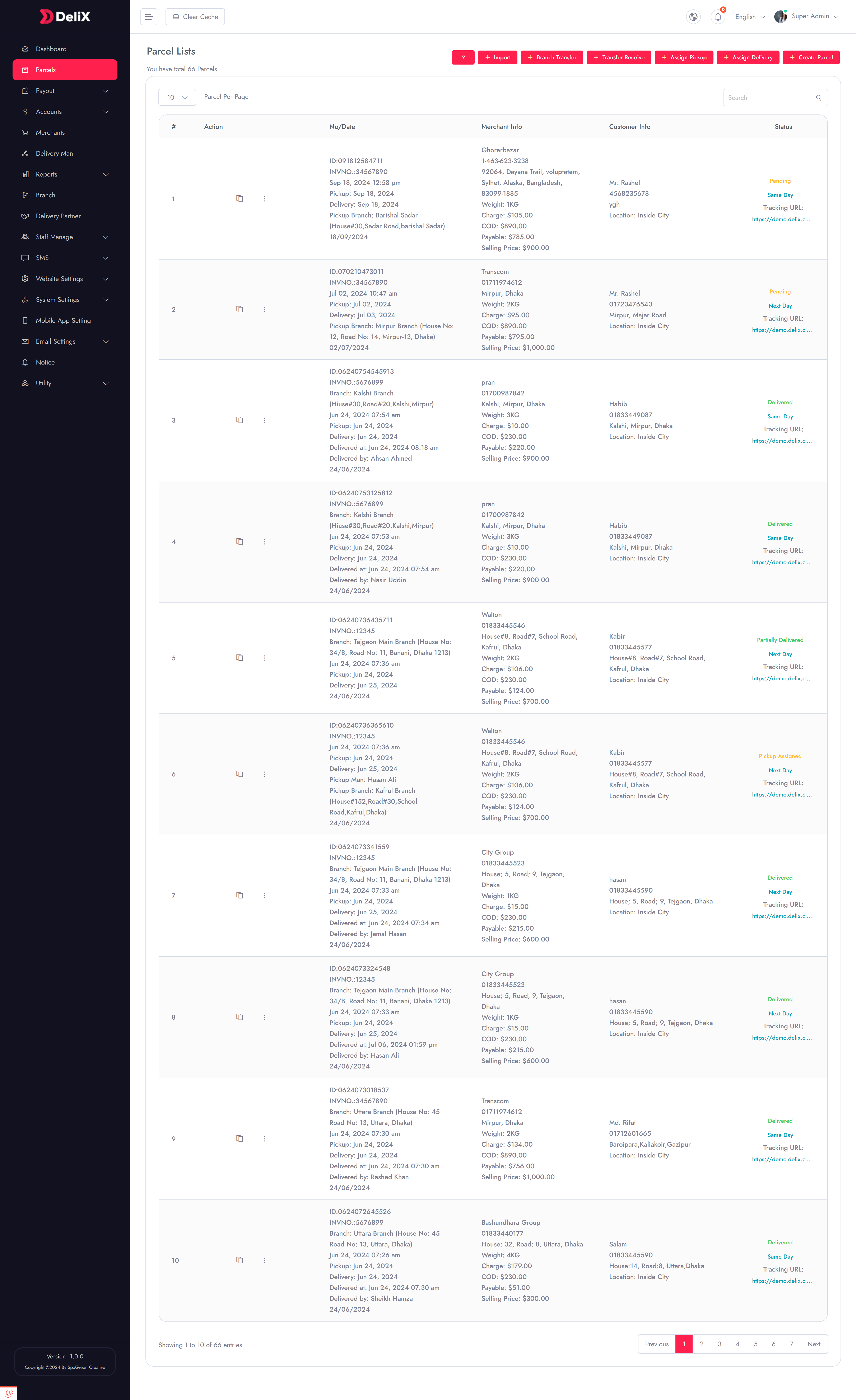Open three-dot menu for parcel row 2
The height and width of the screenshot is (1400, 856).
pyautogui.click(x=264, y=310)
